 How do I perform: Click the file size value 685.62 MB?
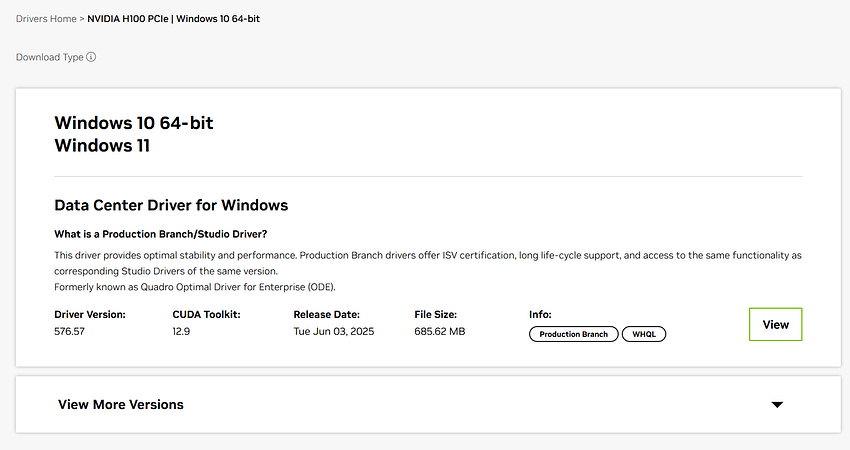tap(440, 331)
